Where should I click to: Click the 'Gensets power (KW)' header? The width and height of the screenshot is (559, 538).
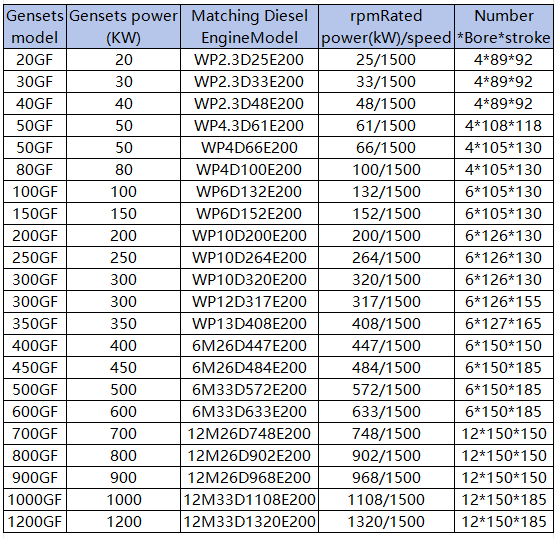pyautogui.click(x=123, y=27)
